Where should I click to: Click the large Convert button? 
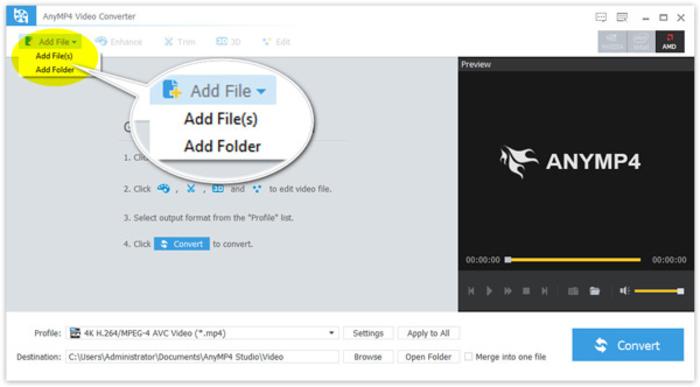click(628, 345)
